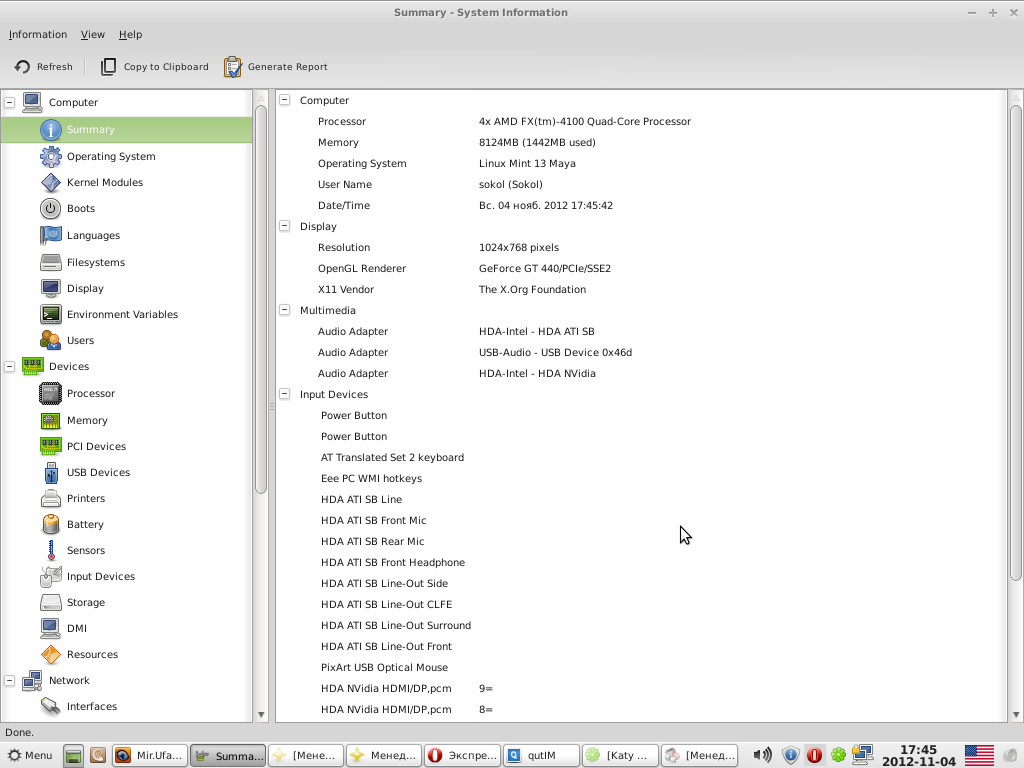Screen dimensions: 1024x768
Task: Select the Boots power icon
Action: pos(50,209)
